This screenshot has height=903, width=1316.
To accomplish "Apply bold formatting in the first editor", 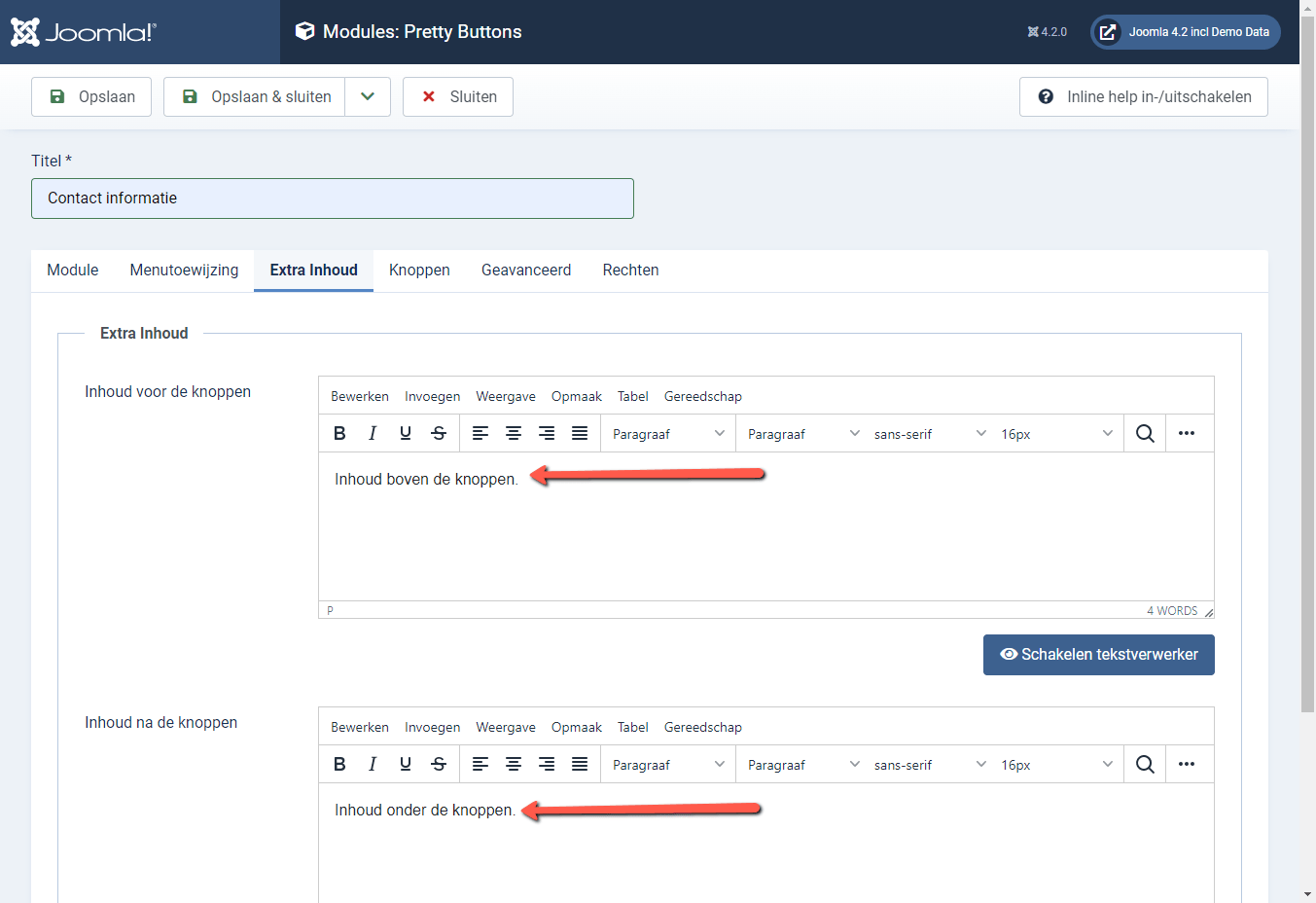I will 339,432.
